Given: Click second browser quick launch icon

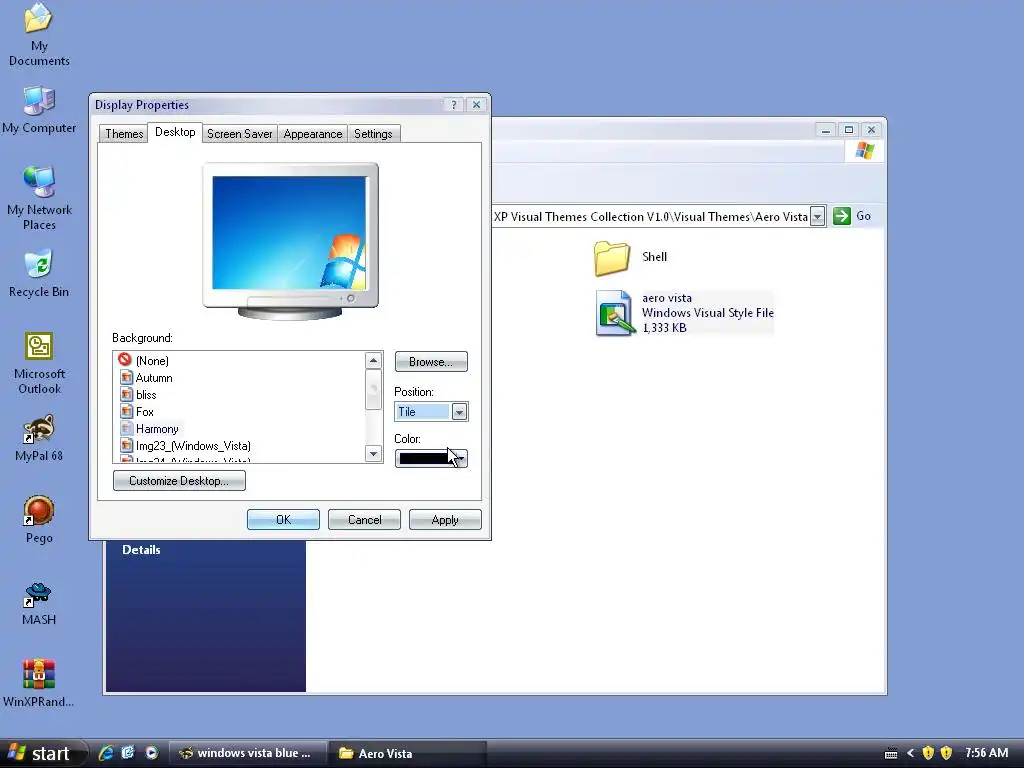Looking at the screenshot, I should [128, 753].
